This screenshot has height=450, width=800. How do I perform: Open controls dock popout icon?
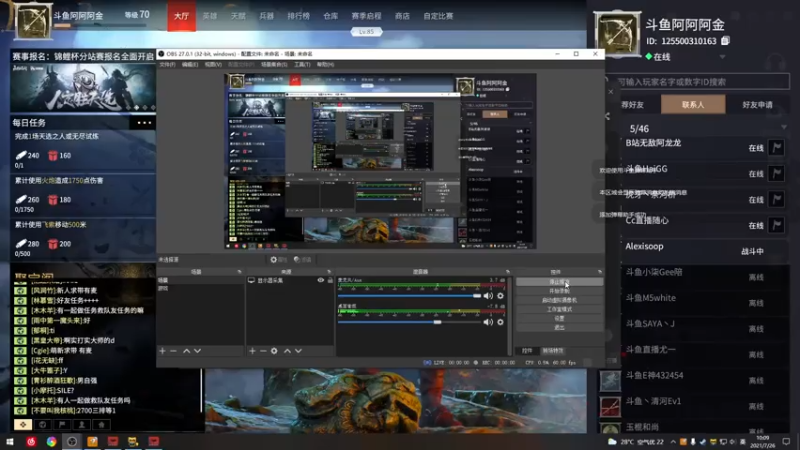click(600, 272)
